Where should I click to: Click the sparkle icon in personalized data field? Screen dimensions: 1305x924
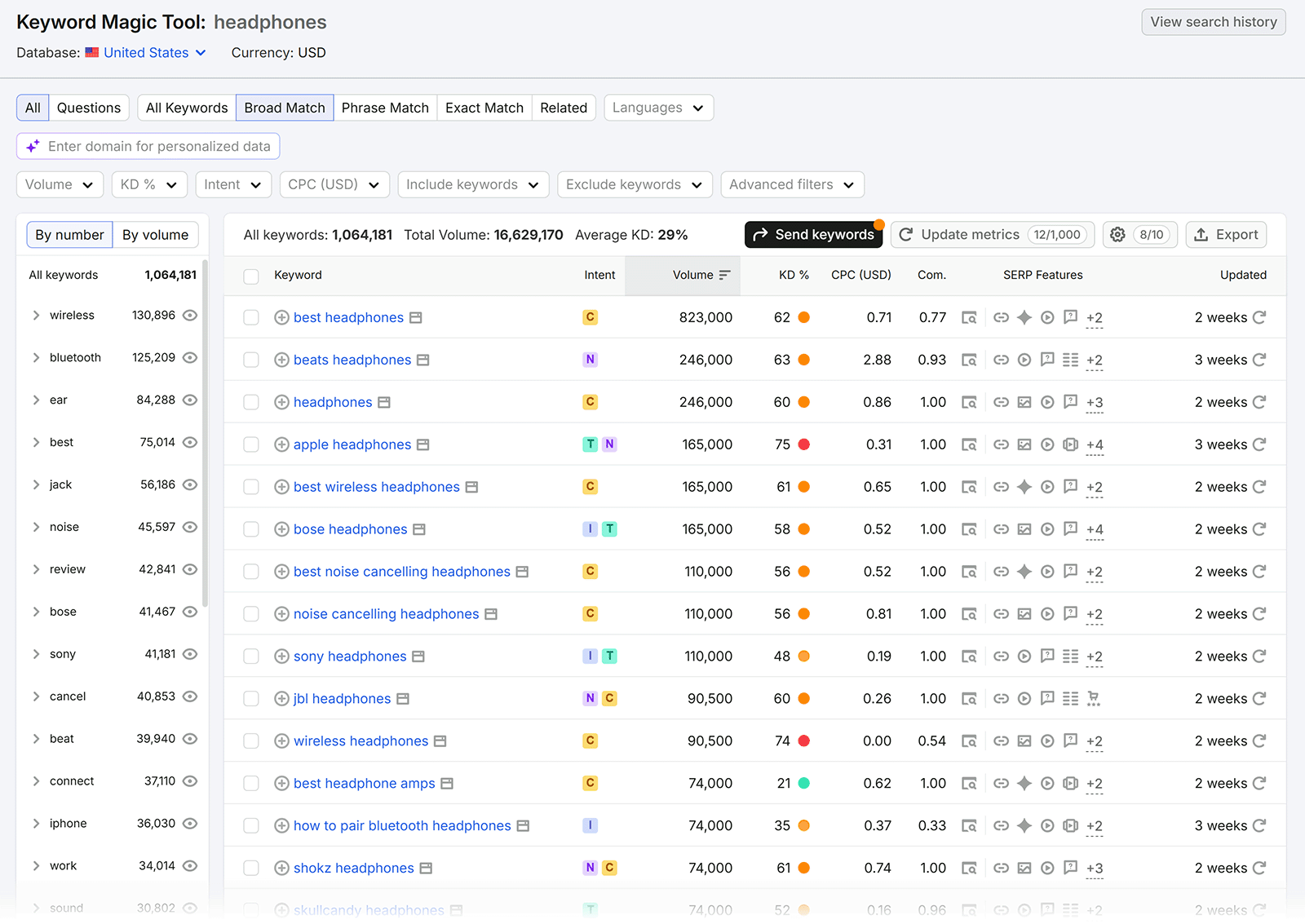pos(33,147)
